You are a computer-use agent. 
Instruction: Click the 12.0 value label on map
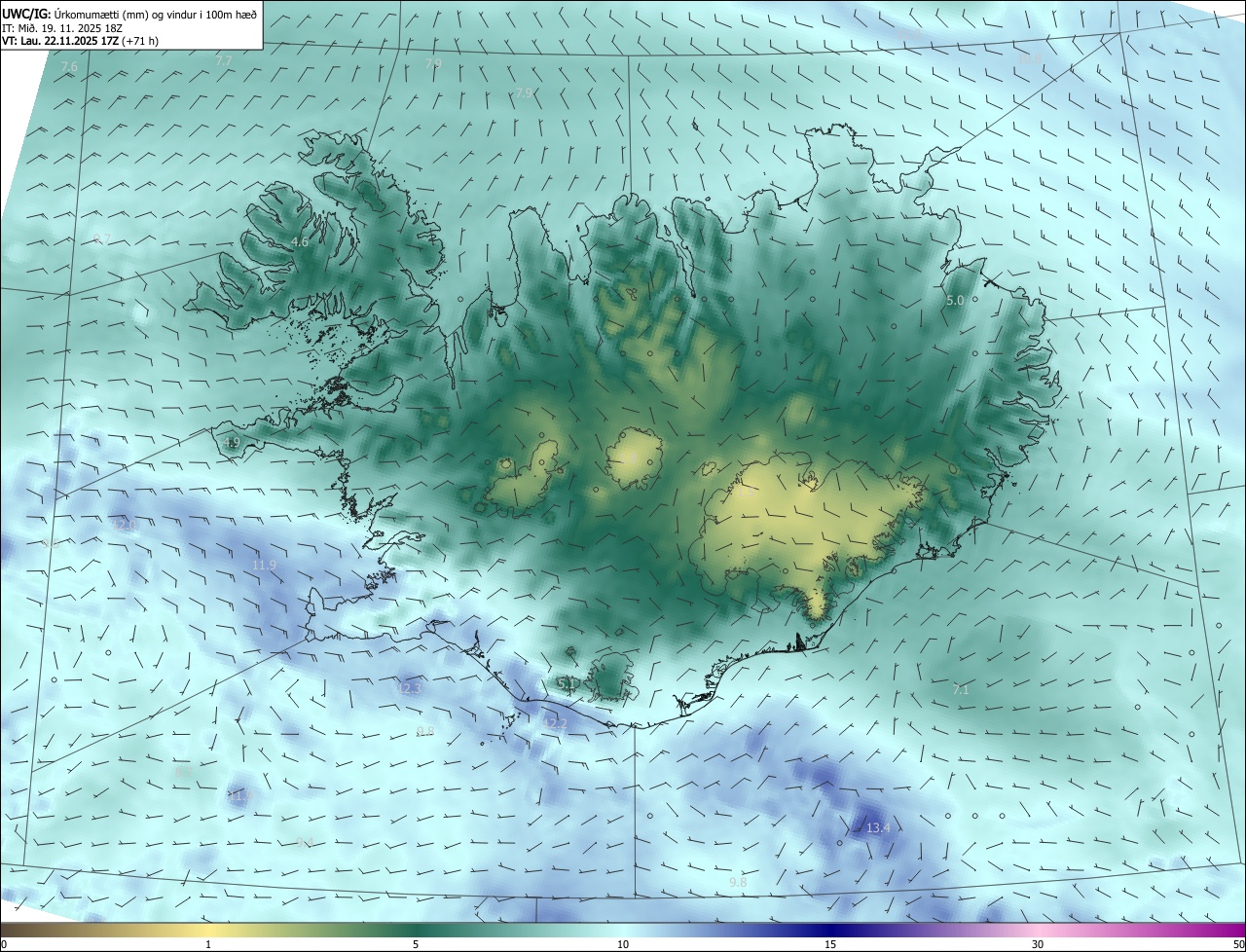pyautogui.click(x=125, y=525)
